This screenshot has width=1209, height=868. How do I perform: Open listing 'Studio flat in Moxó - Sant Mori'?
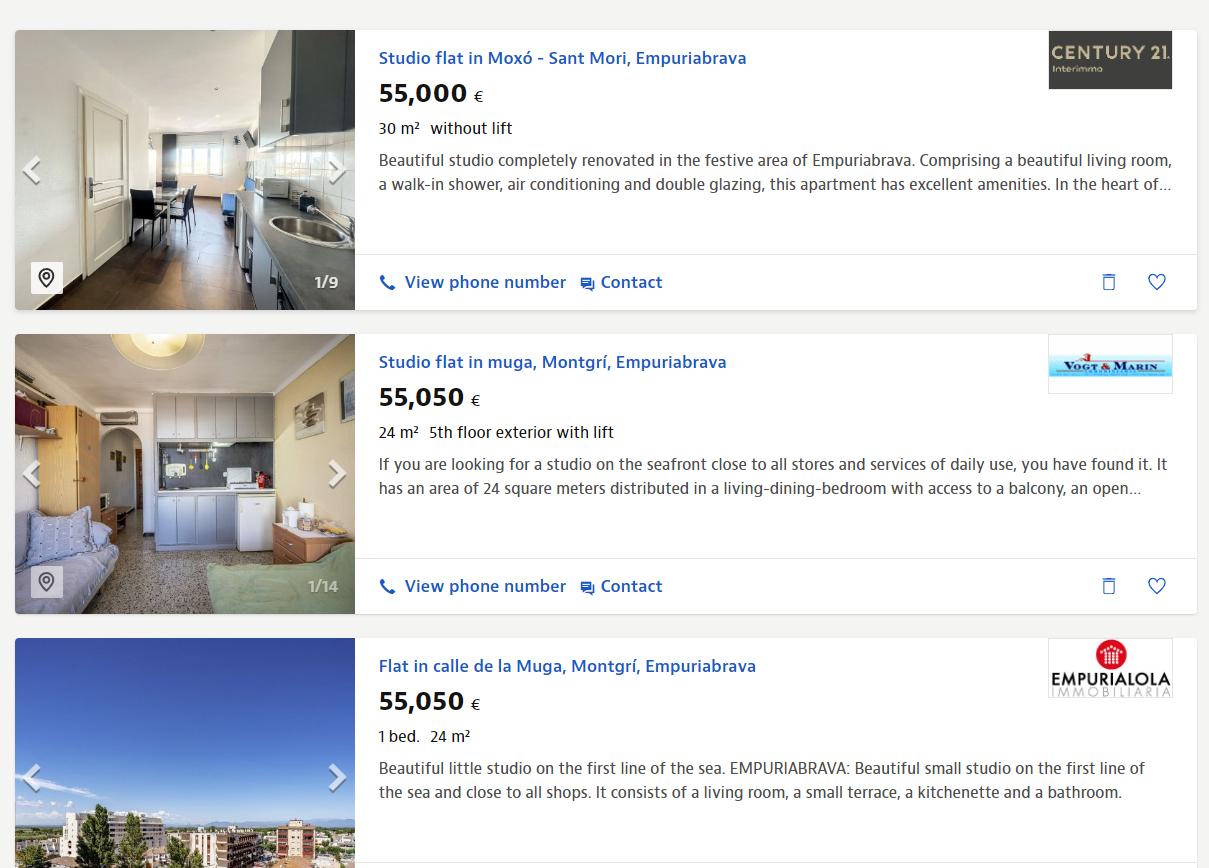coord(562,58)
